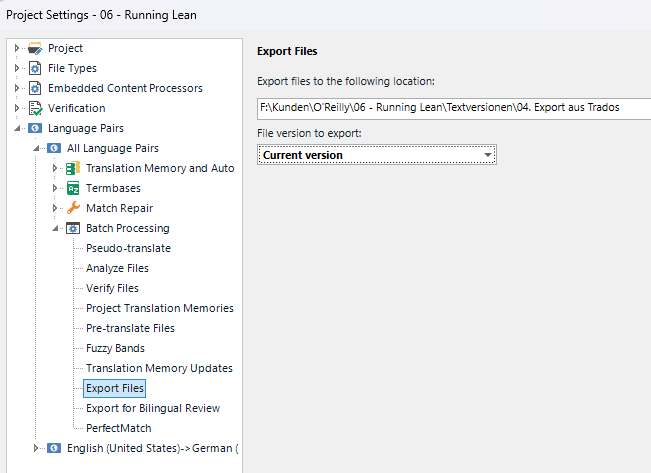651x473 pixels.
Task: Select Pseudo-translate in the tree
Action: (x=128, y=248)
